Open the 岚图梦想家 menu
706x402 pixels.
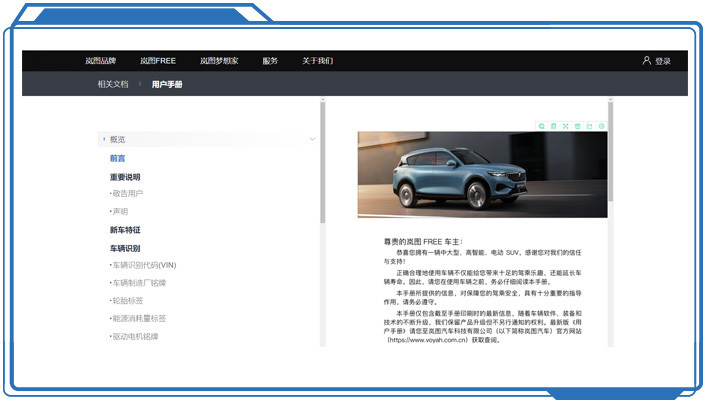click(219, 61)
